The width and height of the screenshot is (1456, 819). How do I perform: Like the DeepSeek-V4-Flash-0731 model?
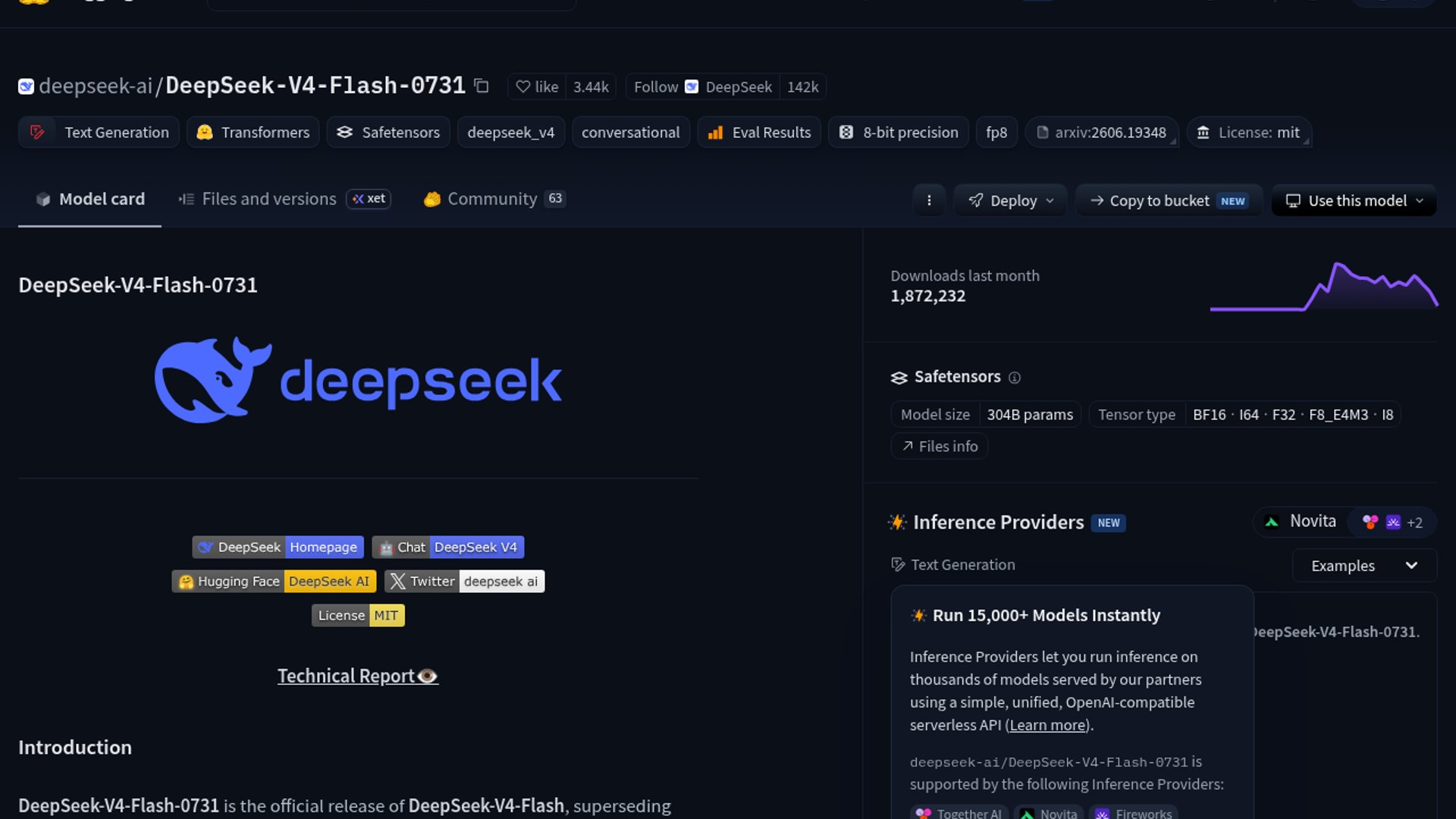pos(537,86)
